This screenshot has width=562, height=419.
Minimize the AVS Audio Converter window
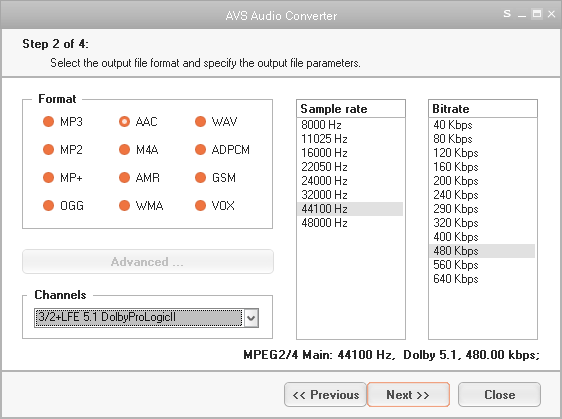521,15
